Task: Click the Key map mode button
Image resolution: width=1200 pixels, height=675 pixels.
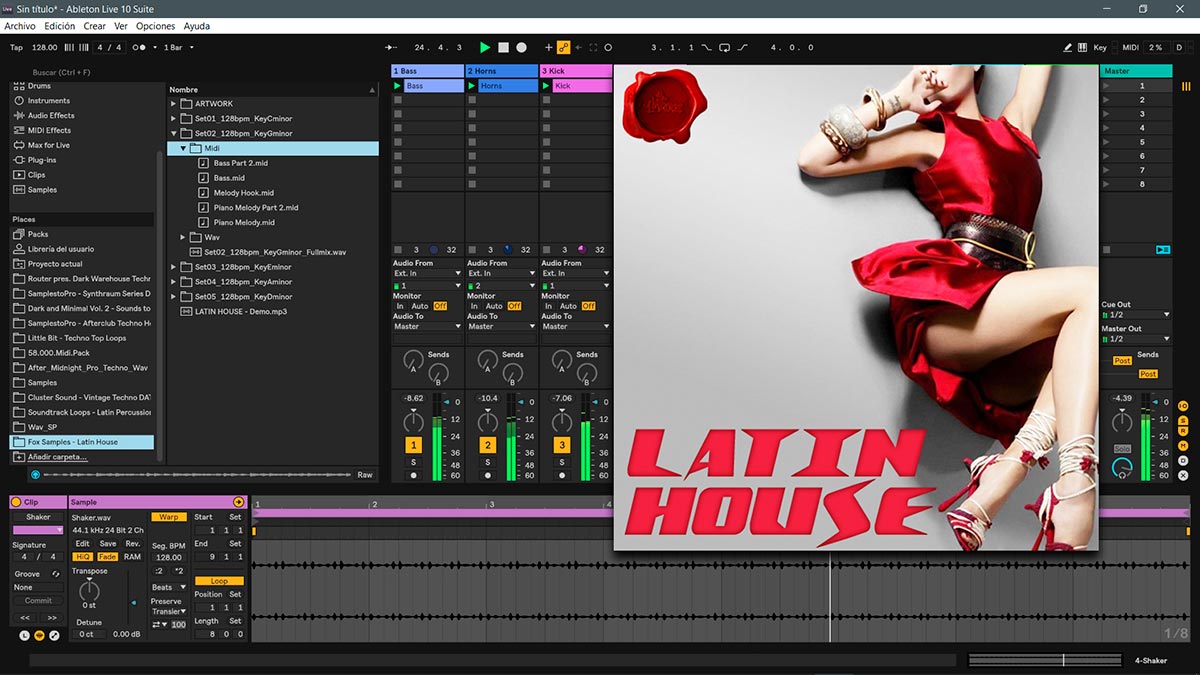Action: [1100, 47]
